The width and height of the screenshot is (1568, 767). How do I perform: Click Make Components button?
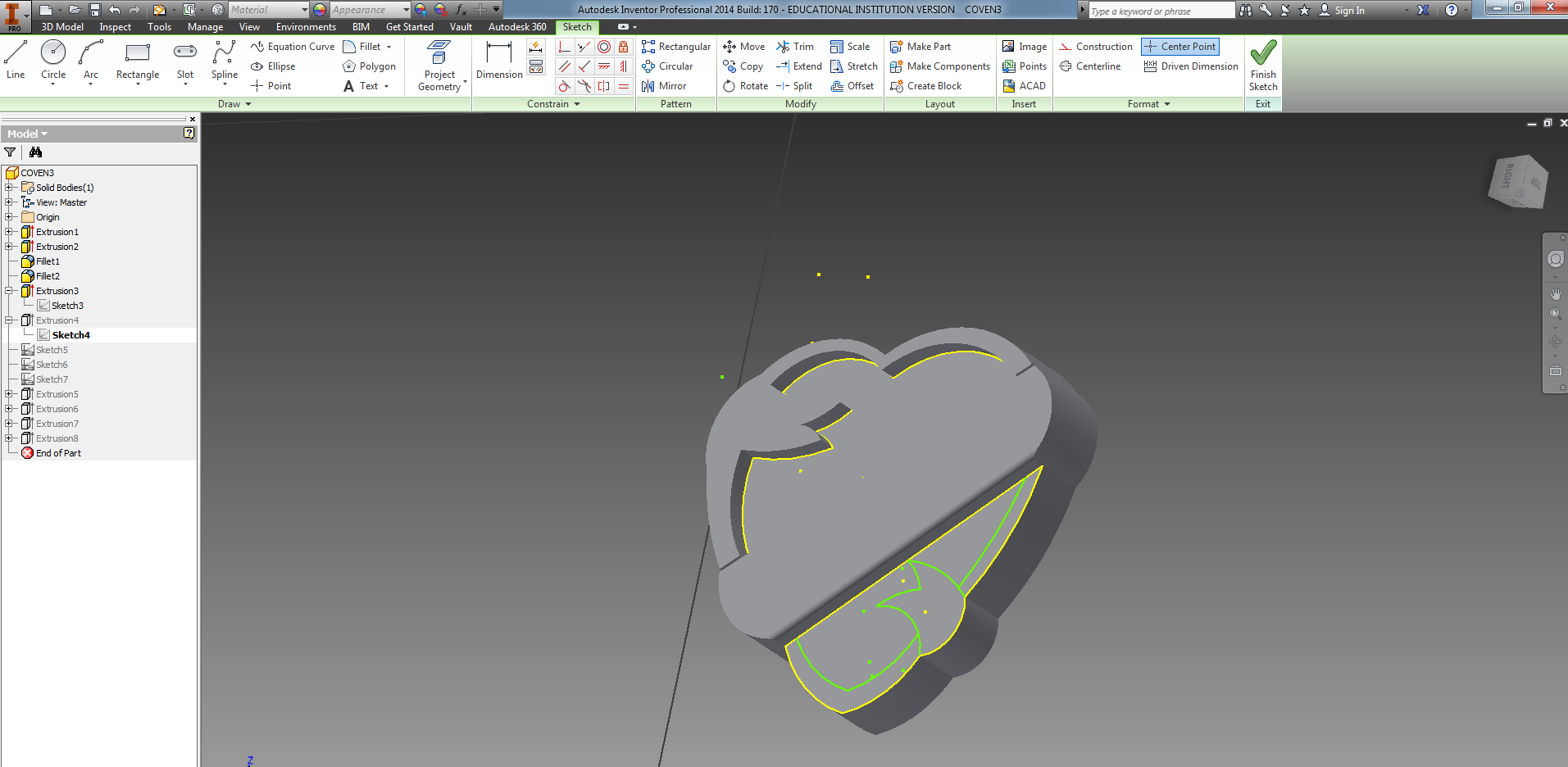click(x=940, y=66)
